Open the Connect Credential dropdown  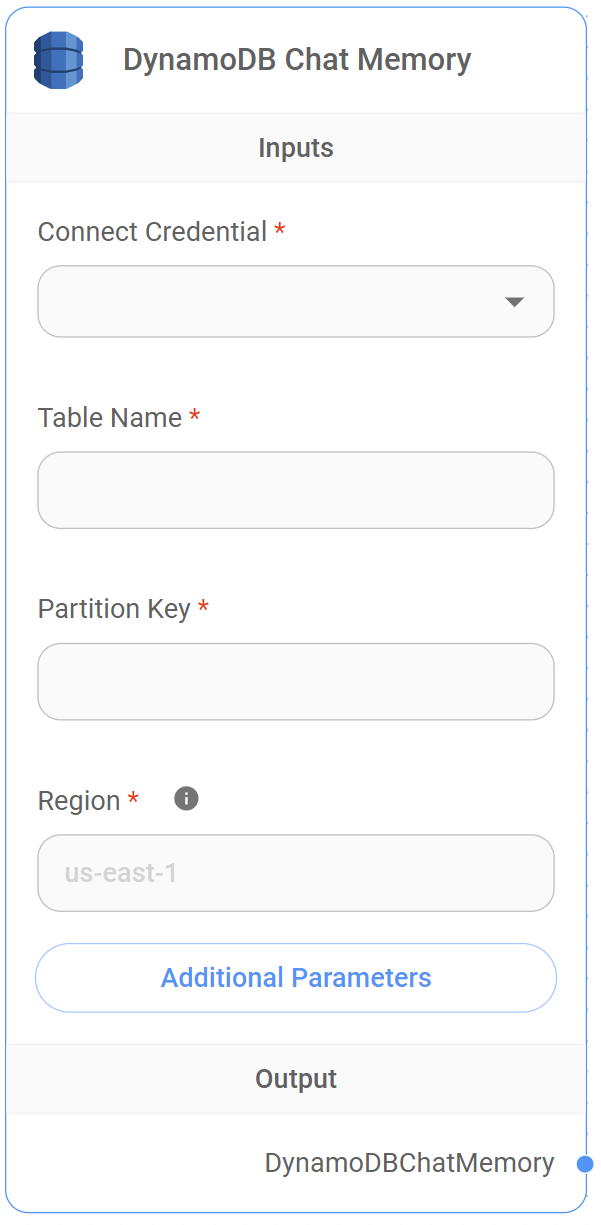(x=296, y=301)
